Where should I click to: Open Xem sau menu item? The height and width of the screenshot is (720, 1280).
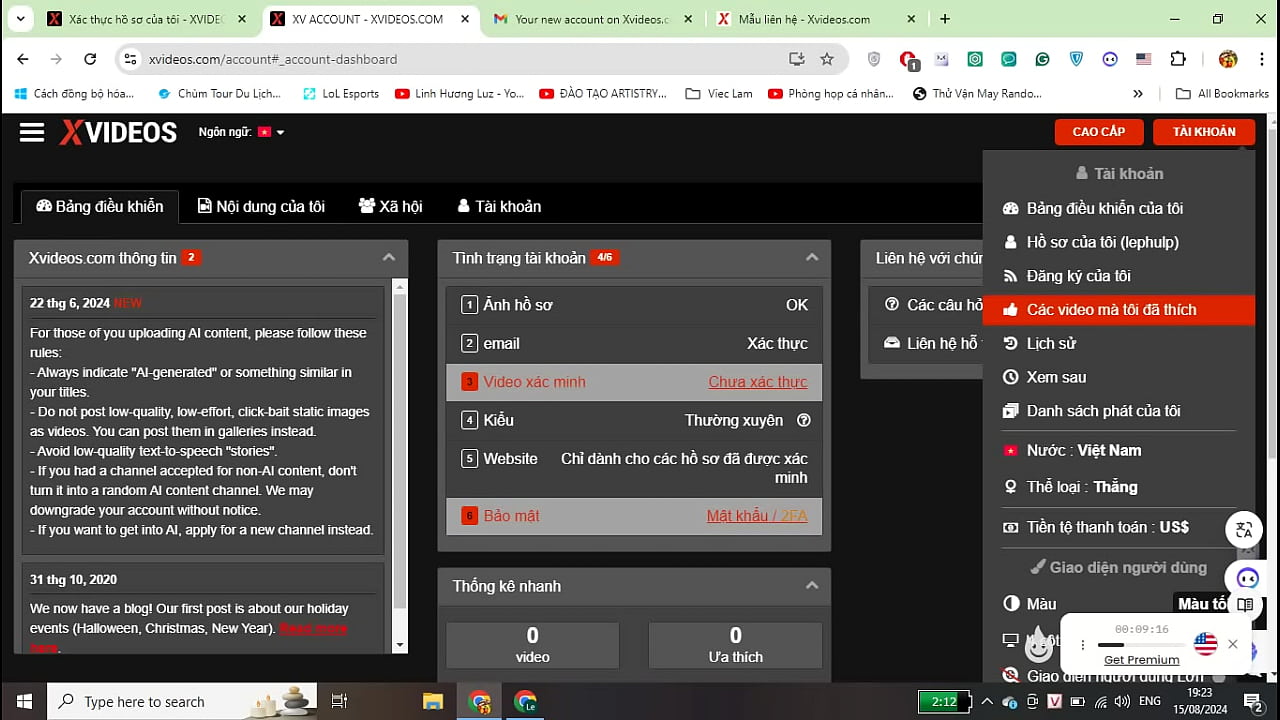[1055, 377]
